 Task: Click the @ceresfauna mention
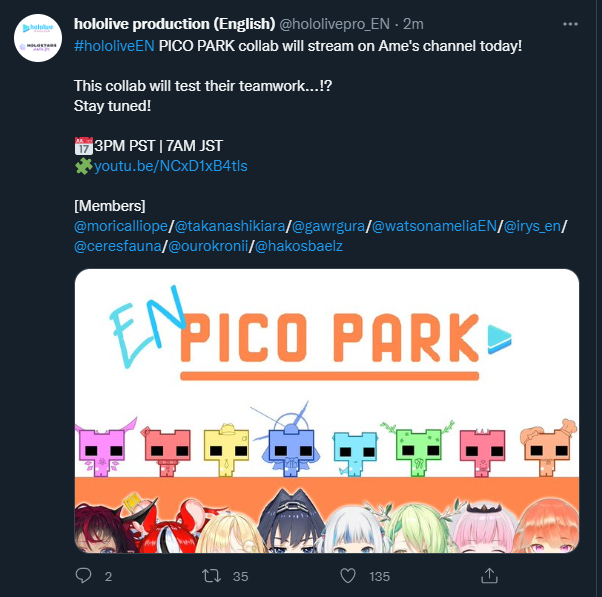pos(117,246)
